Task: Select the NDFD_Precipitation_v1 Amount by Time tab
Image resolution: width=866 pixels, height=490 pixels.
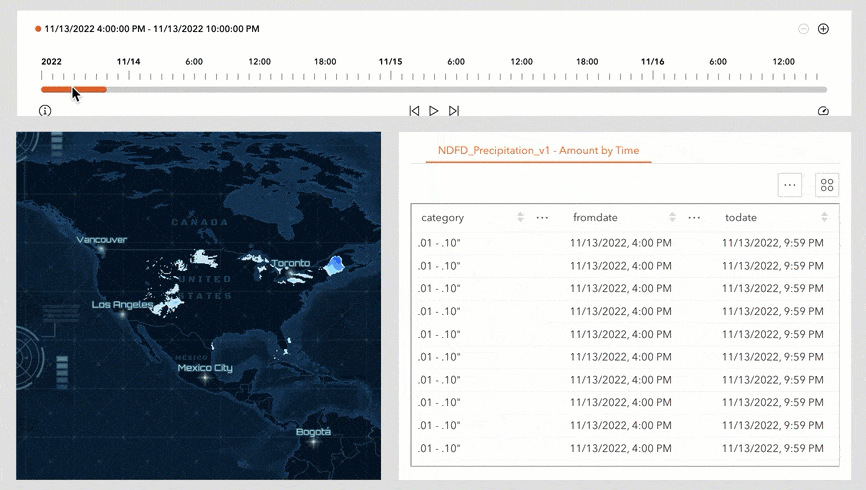Action: pos(538,150)
